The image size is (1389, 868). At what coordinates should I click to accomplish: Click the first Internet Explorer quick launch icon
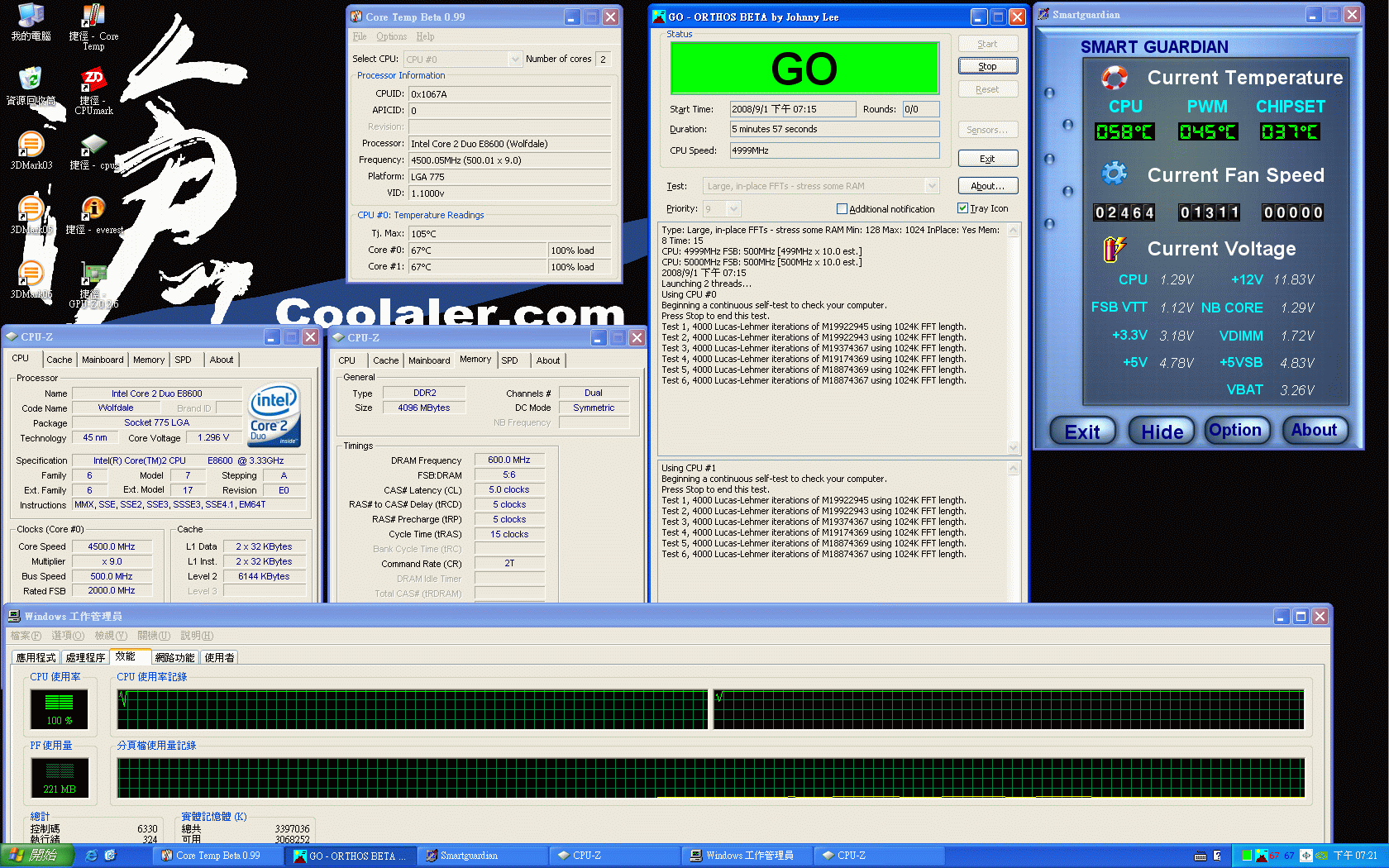coord(91,856)
